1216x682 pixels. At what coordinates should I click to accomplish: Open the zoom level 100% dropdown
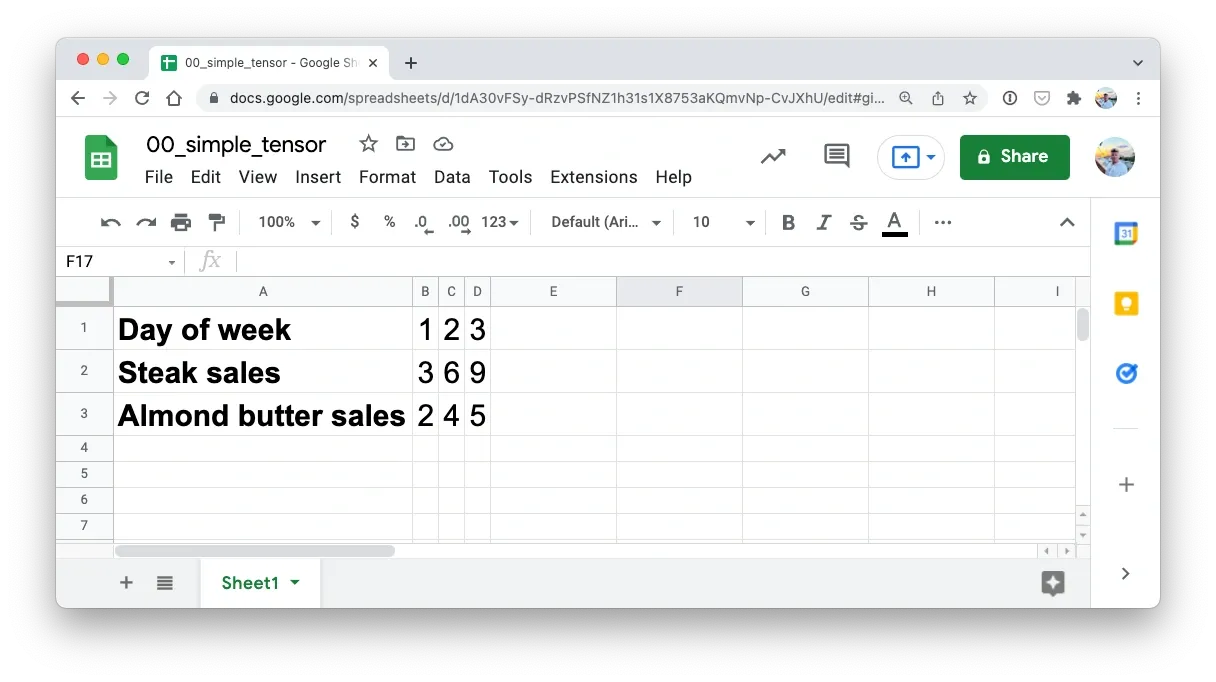pos(289,222)
